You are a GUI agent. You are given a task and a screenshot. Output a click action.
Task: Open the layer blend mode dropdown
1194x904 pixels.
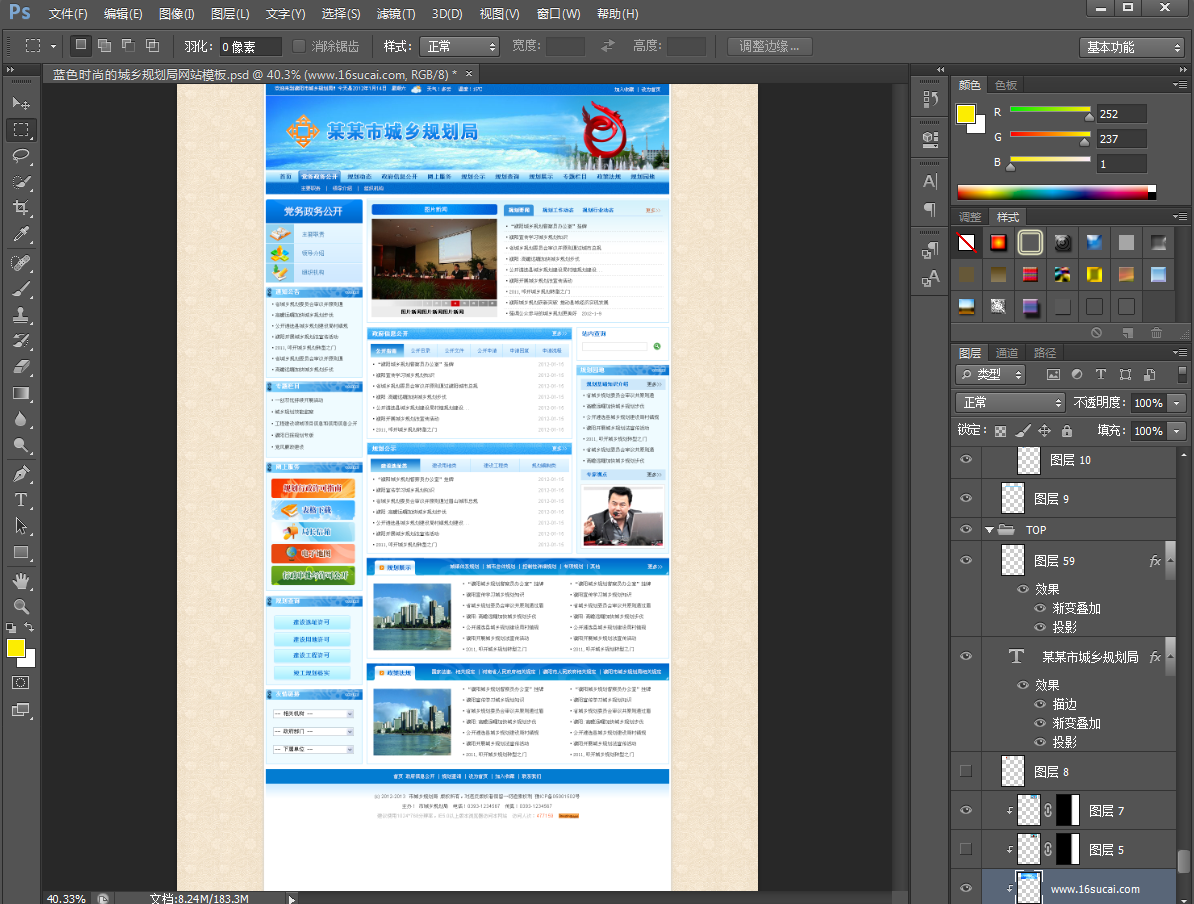(1011, 402)
